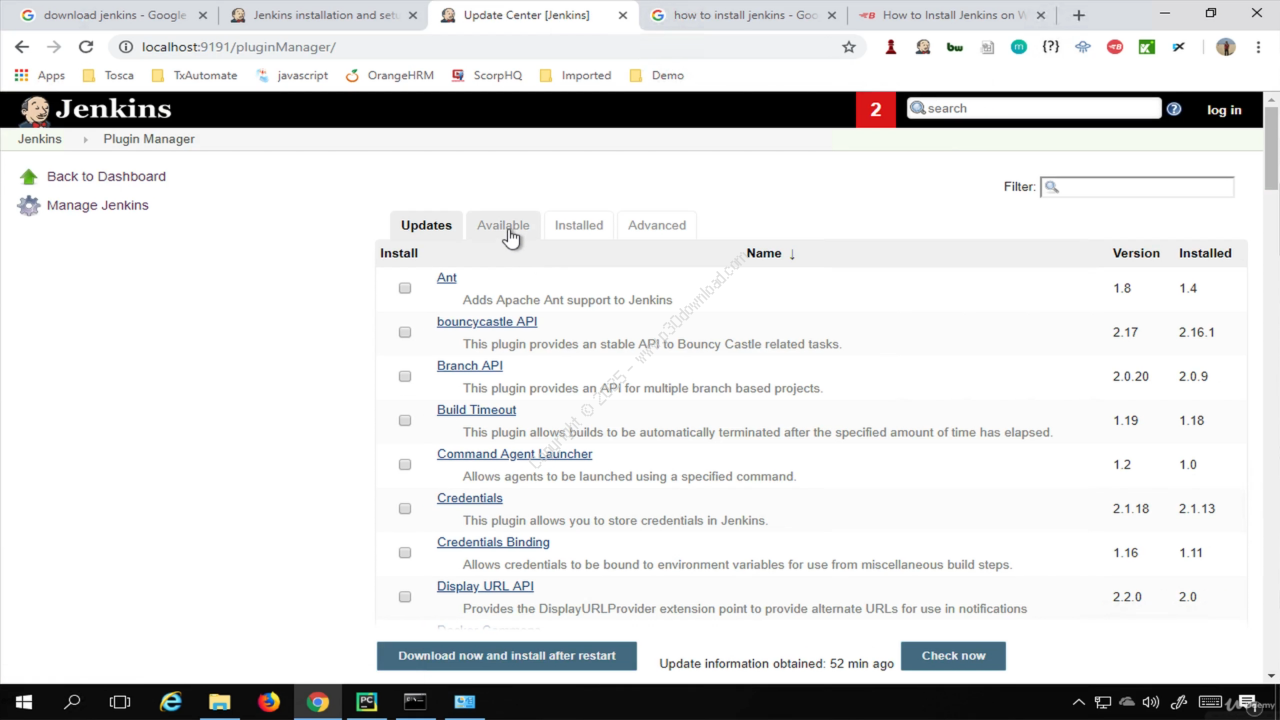Switch to the how to install jenkins tab
Screen dimensions: 1280x720
pos(742,15)
